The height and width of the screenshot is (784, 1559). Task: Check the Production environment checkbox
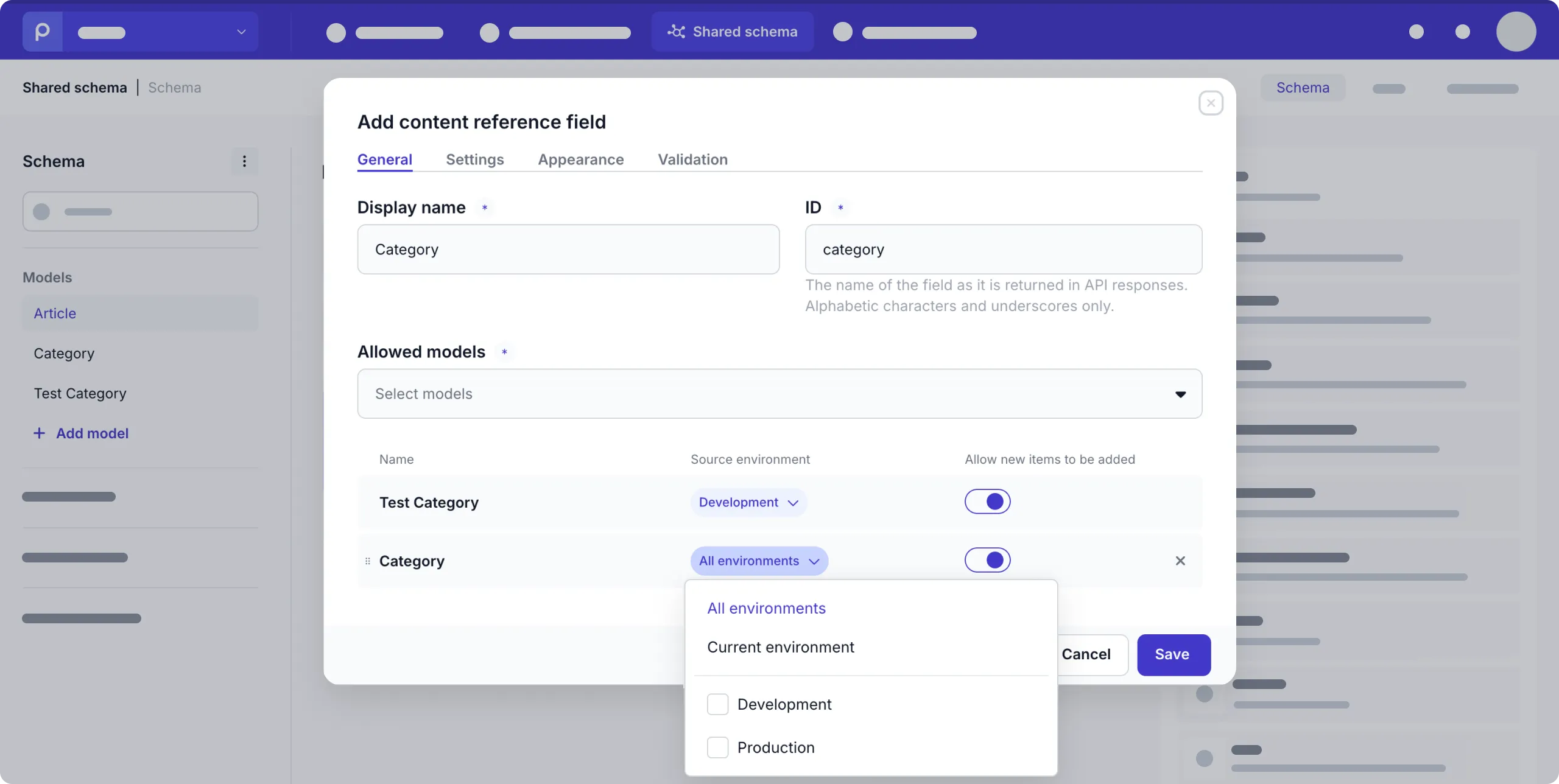point(717,747)
